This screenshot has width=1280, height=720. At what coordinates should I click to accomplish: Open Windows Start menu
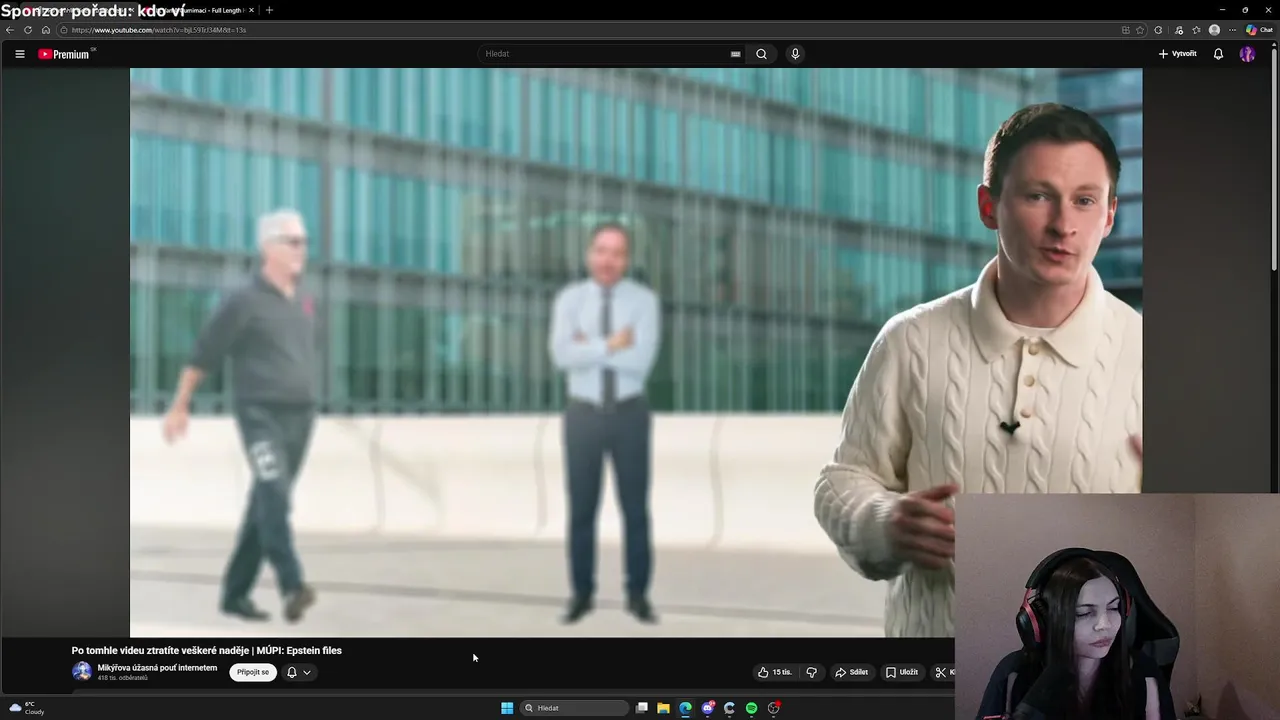(507, 708)
